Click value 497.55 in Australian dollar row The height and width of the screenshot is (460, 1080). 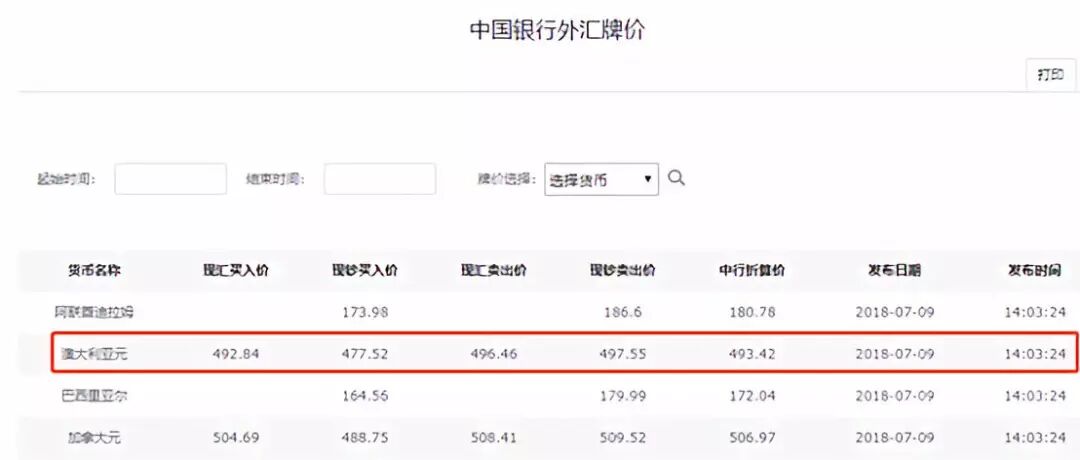pos(623,355)
